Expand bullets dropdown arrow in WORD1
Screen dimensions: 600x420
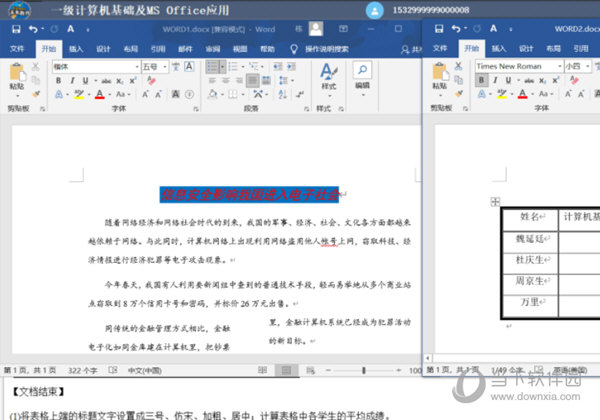click(x=222, y=67)
